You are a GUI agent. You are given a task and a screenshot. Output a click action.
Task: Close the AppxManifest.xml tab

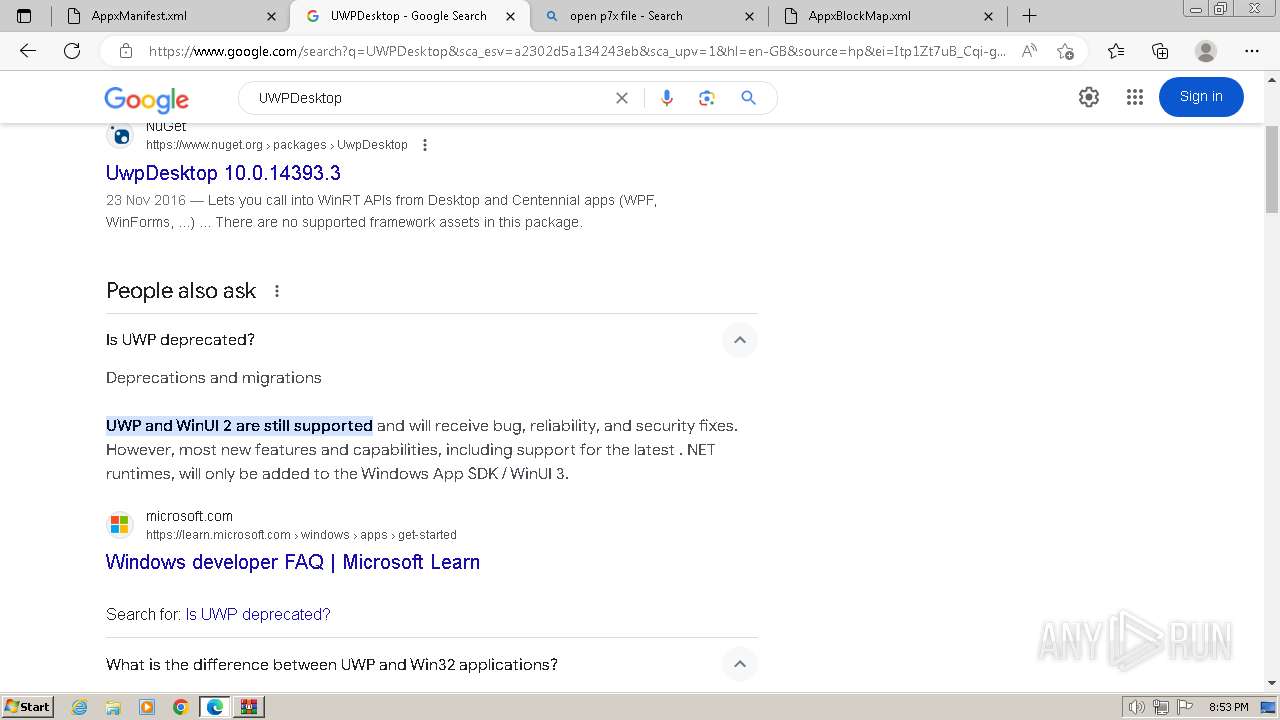coord(272,16)
